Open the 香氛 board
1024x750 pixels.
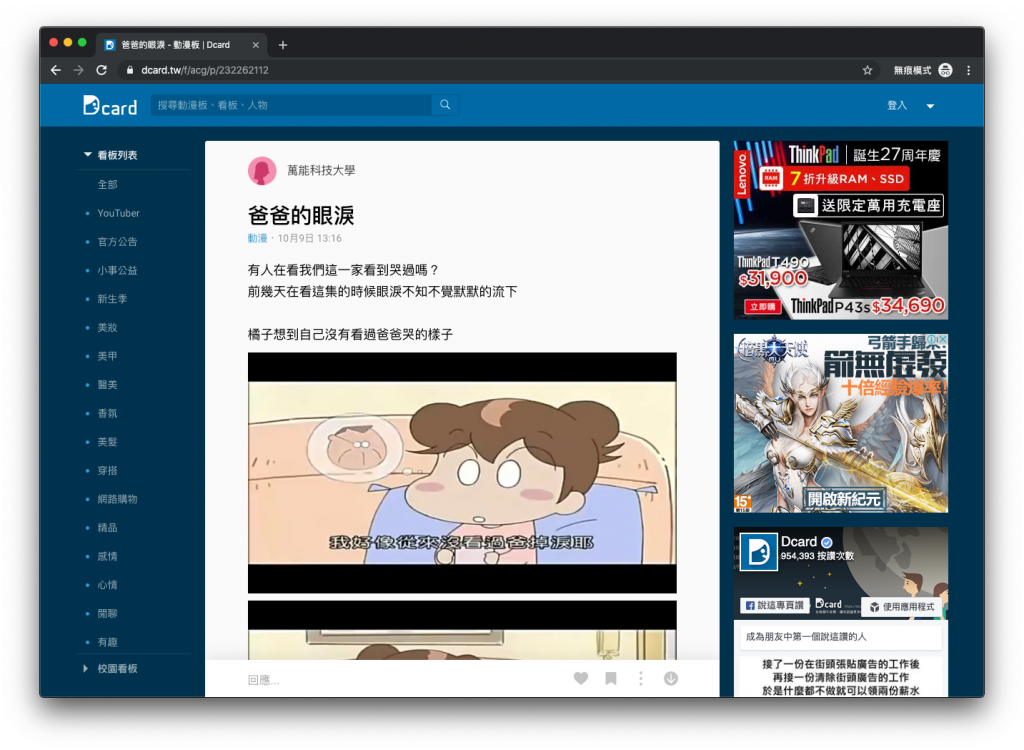107,414
